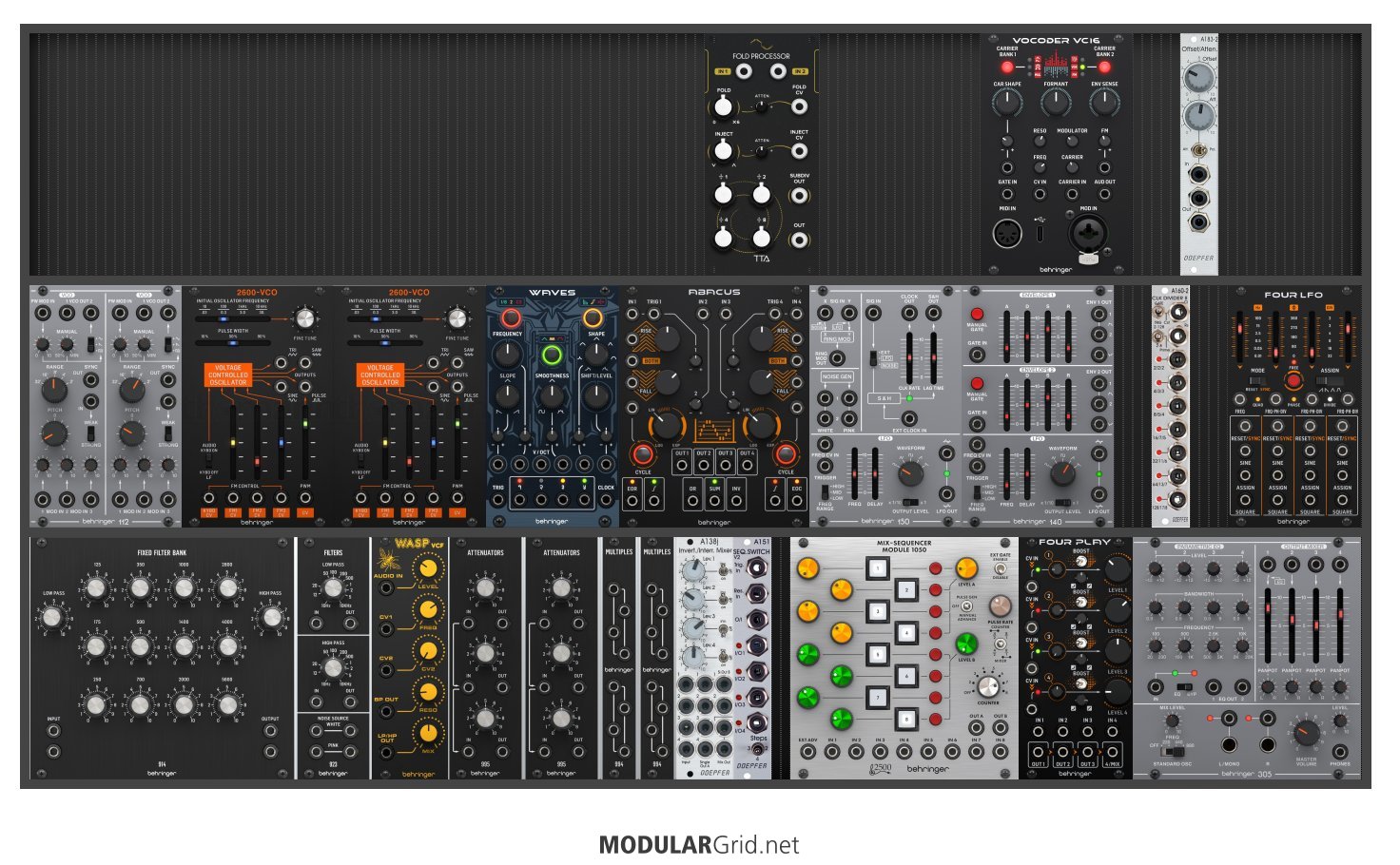This screenshot has height=865, width=1400.
Task: Toggle the MODE switch on Four LFO
Action: [1258, 380]
